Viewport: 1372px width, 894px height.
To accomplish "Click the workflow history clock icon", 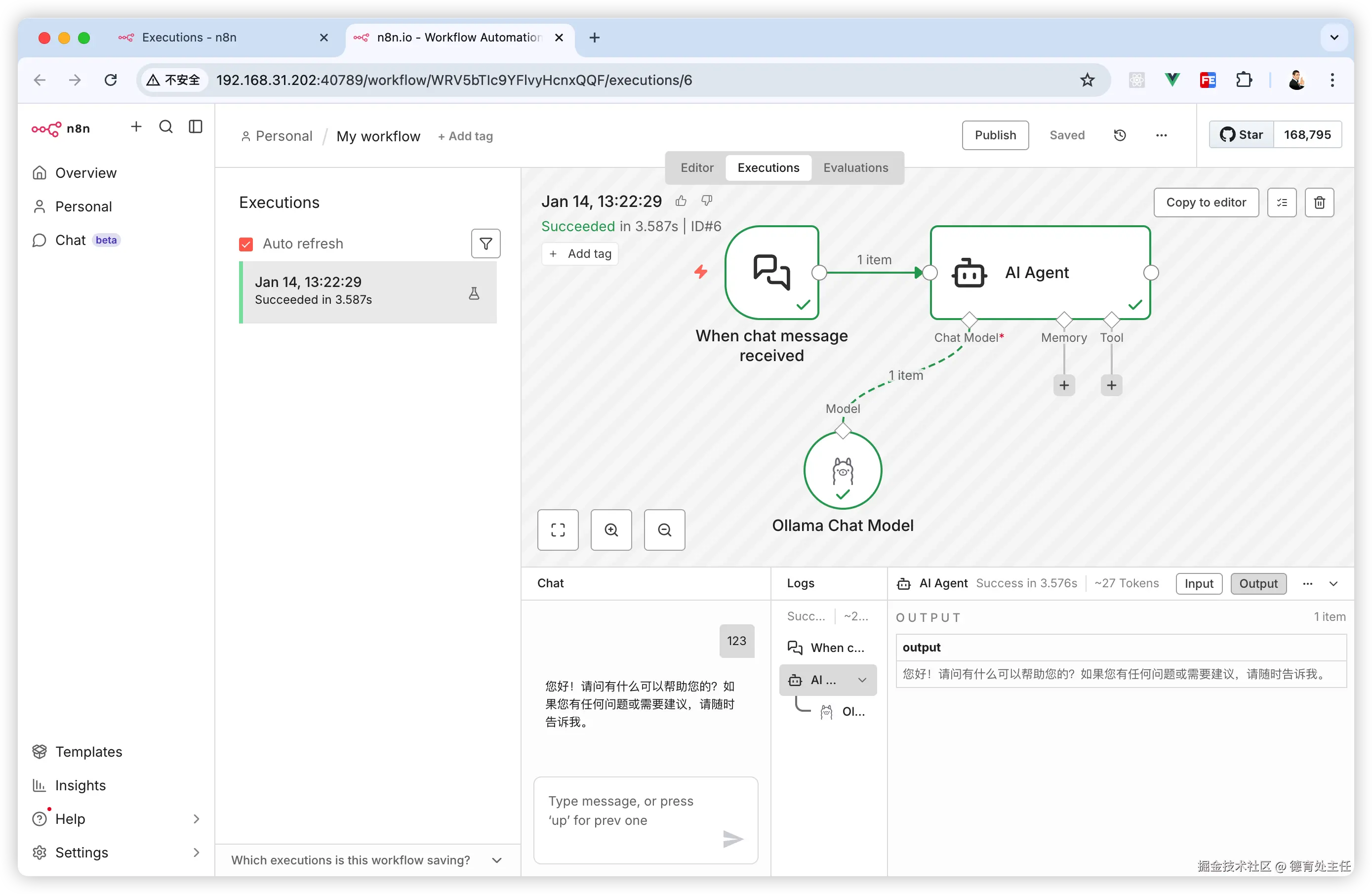I will point(1120,135).
